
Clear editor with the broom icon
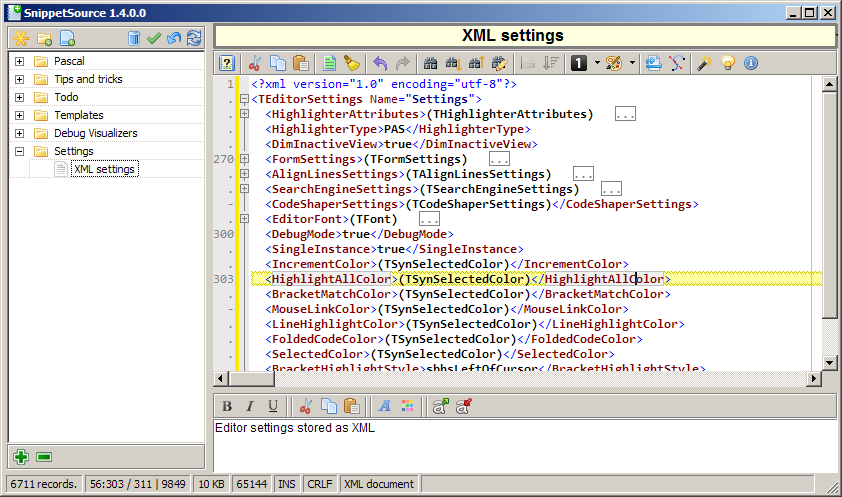point(352,63)
